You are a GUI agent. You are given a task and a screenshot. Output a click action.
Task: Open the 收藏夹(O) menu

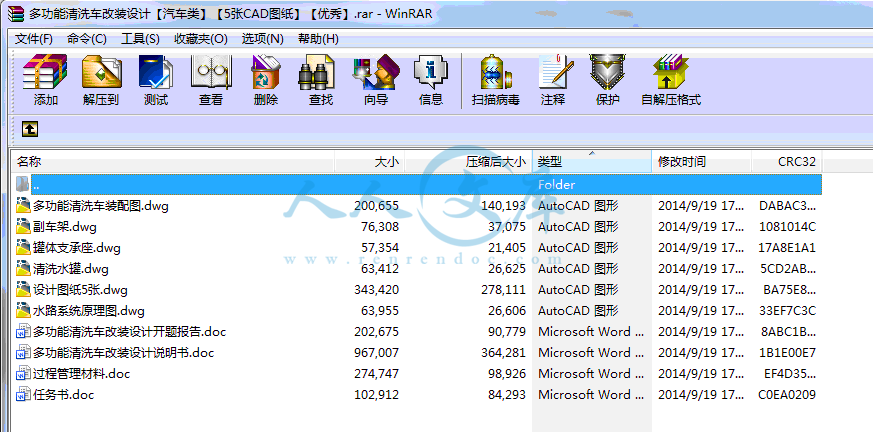[201, 38]
